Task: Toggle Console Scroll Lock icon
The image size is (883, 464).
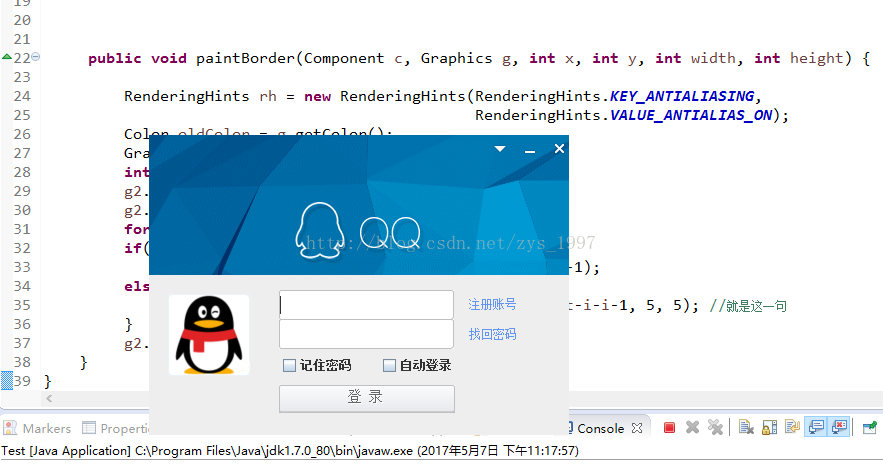Action: (769, 428)
